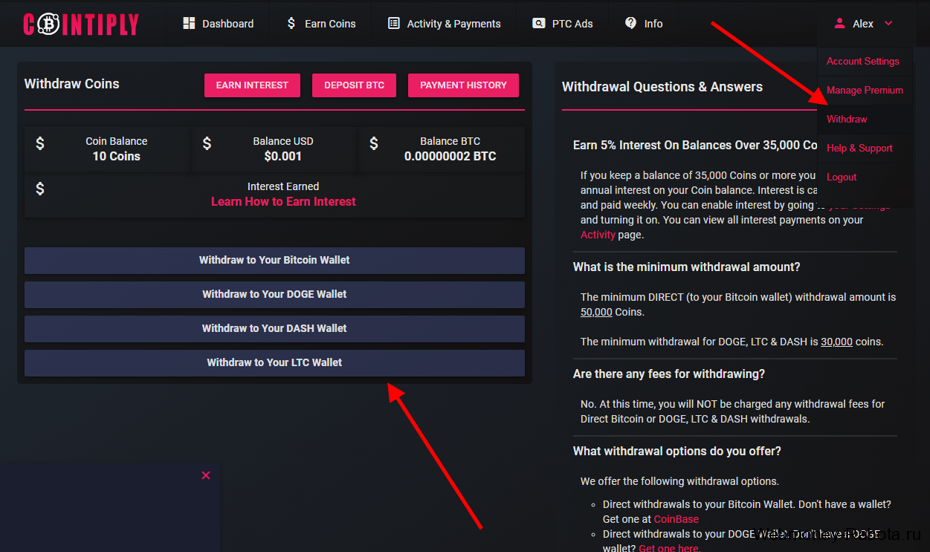Click the user profile icon beside Alex

[x=840, y=23]
